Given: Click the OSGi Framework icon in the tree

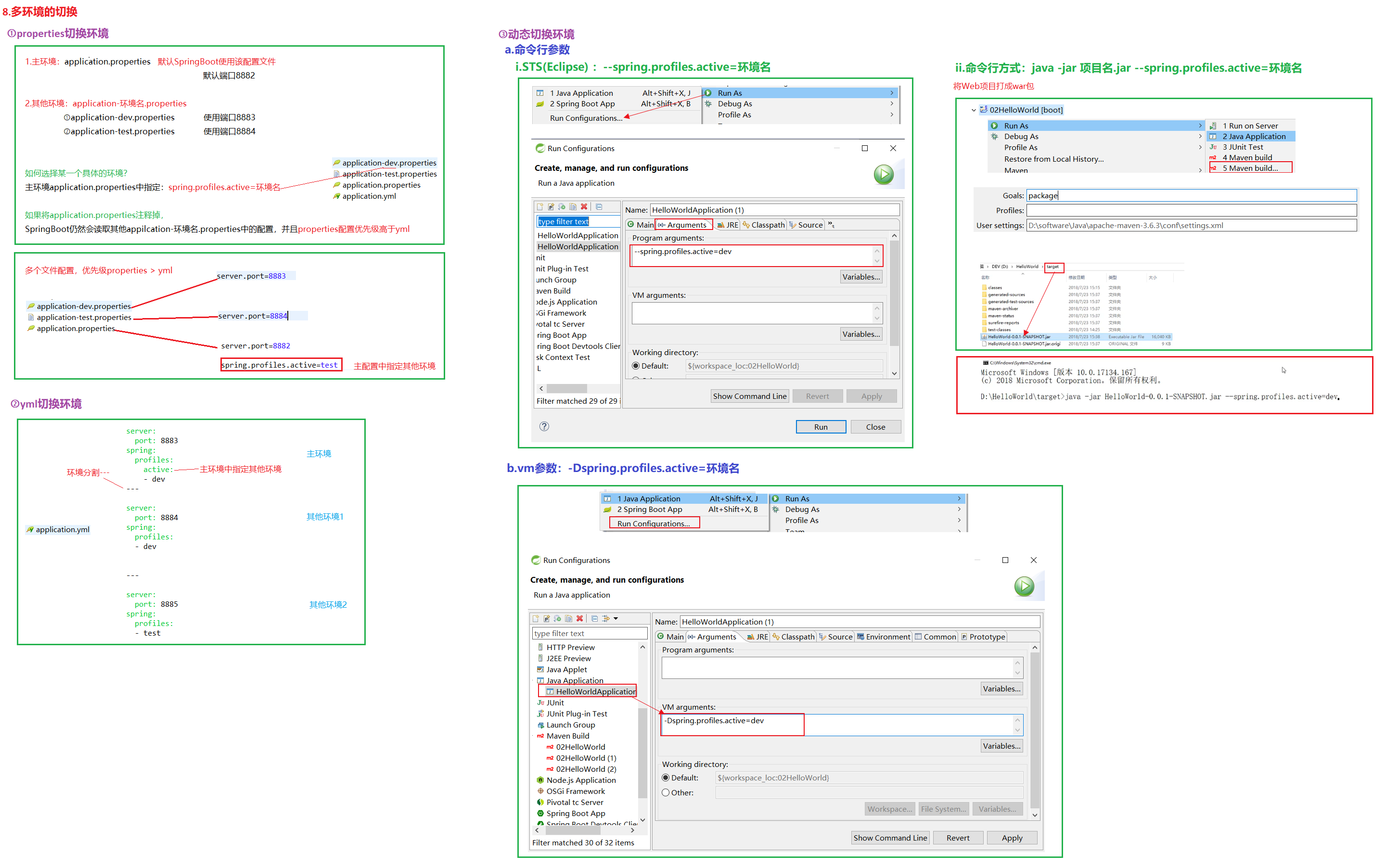Looking at the screenshot, I should point(540,791).
